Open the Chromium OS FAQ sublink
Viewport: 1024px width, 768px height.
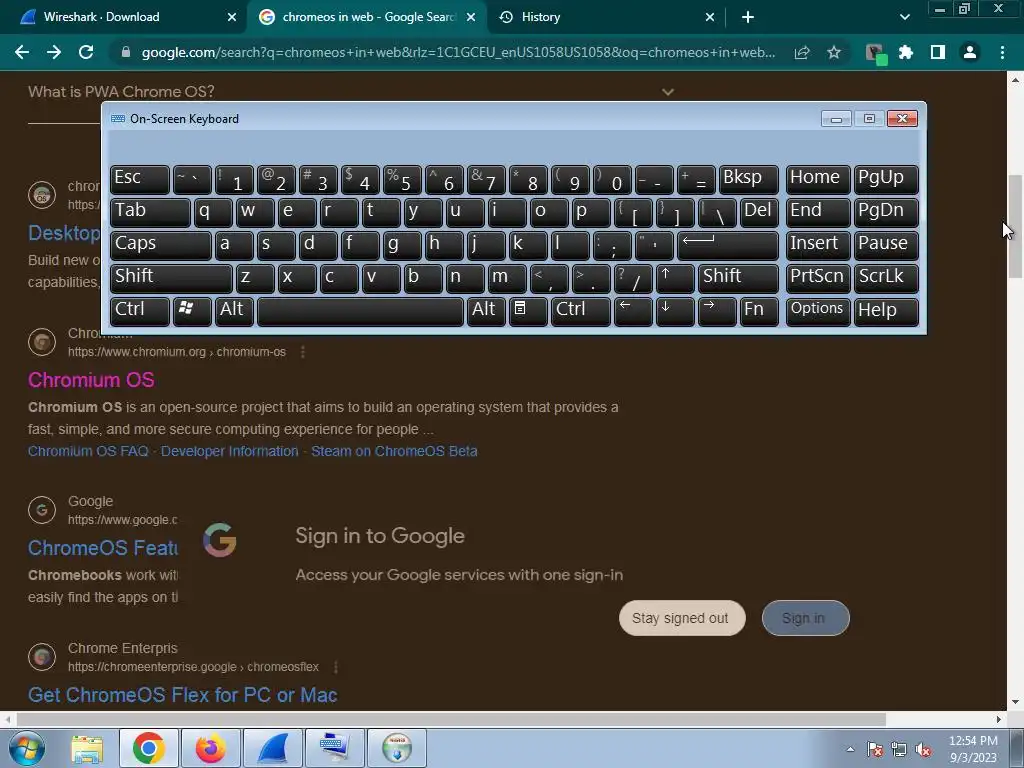pos(88,451)
